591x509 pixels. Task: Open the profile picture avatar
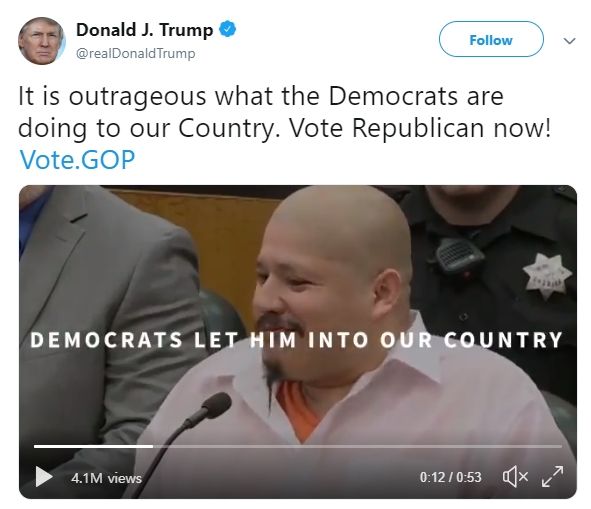41,41
